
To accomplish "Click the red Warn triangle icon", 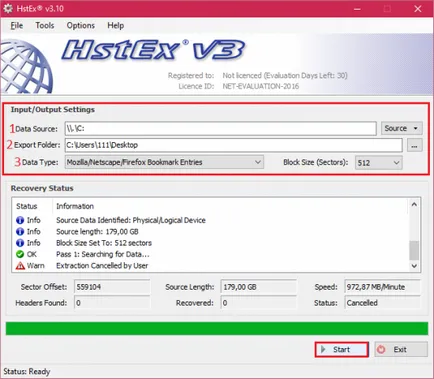I will [x=20, y=266].
